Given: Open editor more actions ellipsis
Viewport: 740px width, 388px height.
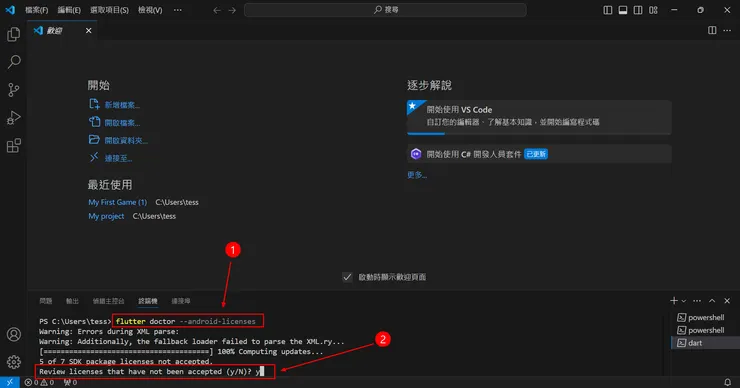Looking at the screenshot, I should (727, 30).
